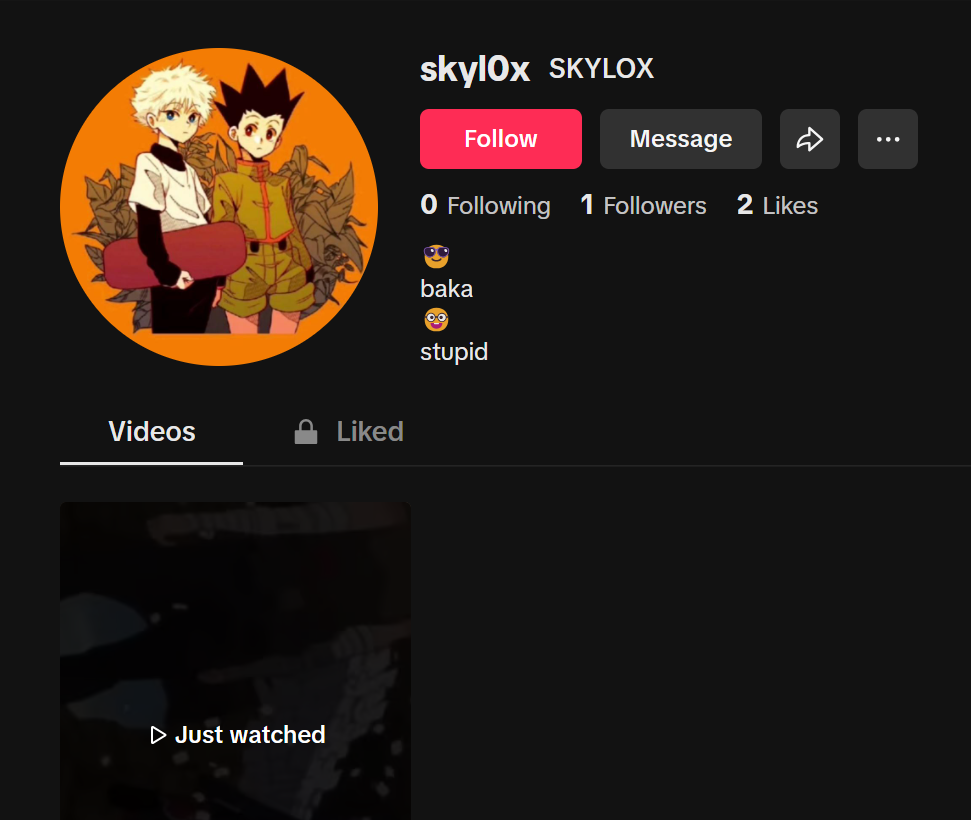Click the play icon on video thumbnail
971x820 pixels.
coord(158,735)
